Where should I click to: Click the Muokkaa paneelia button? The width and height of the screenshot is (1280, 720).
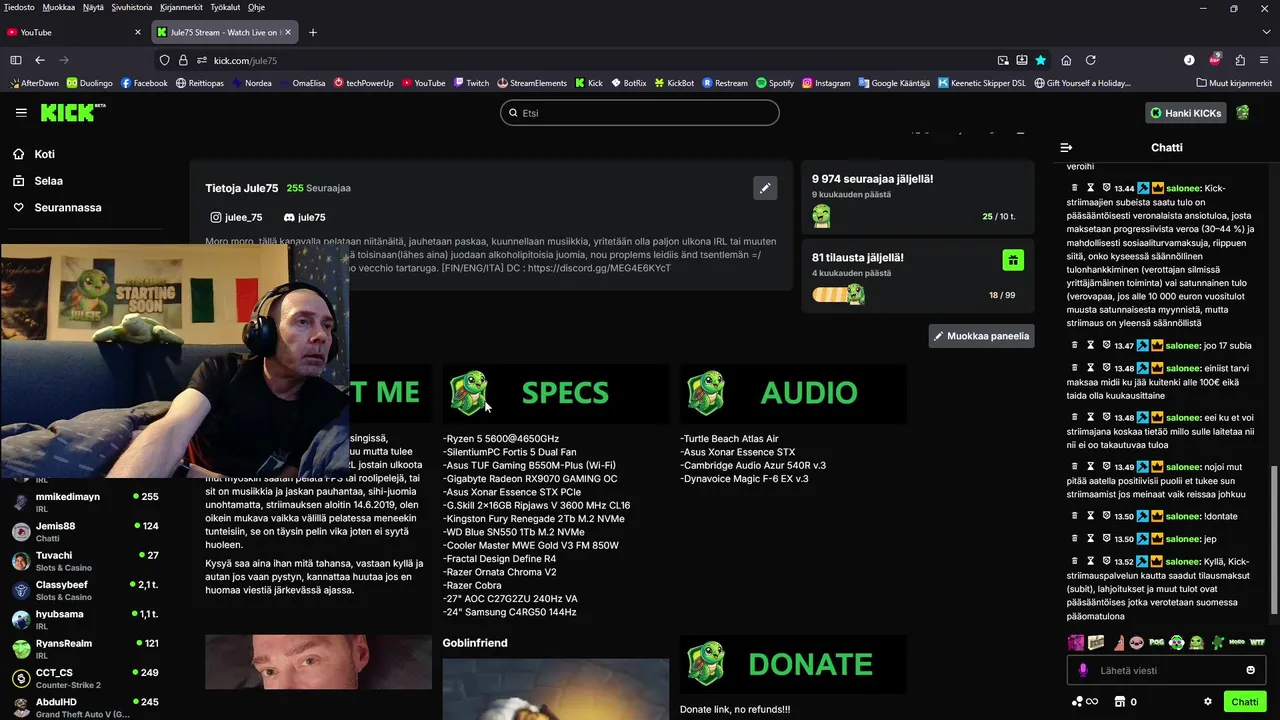point(981,336)
